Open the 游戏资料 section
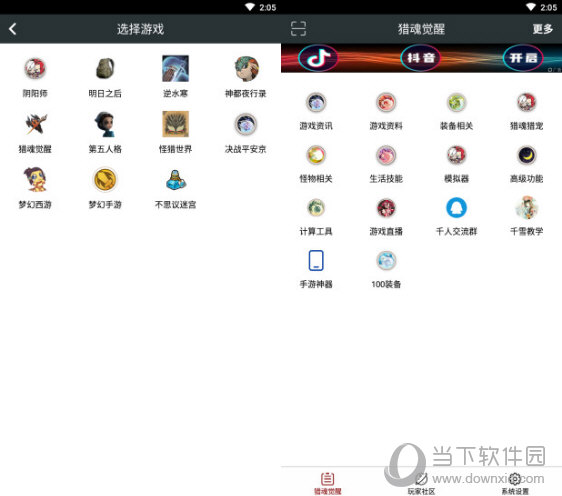The width and height of the screenshot is (562, 496). 386,102
